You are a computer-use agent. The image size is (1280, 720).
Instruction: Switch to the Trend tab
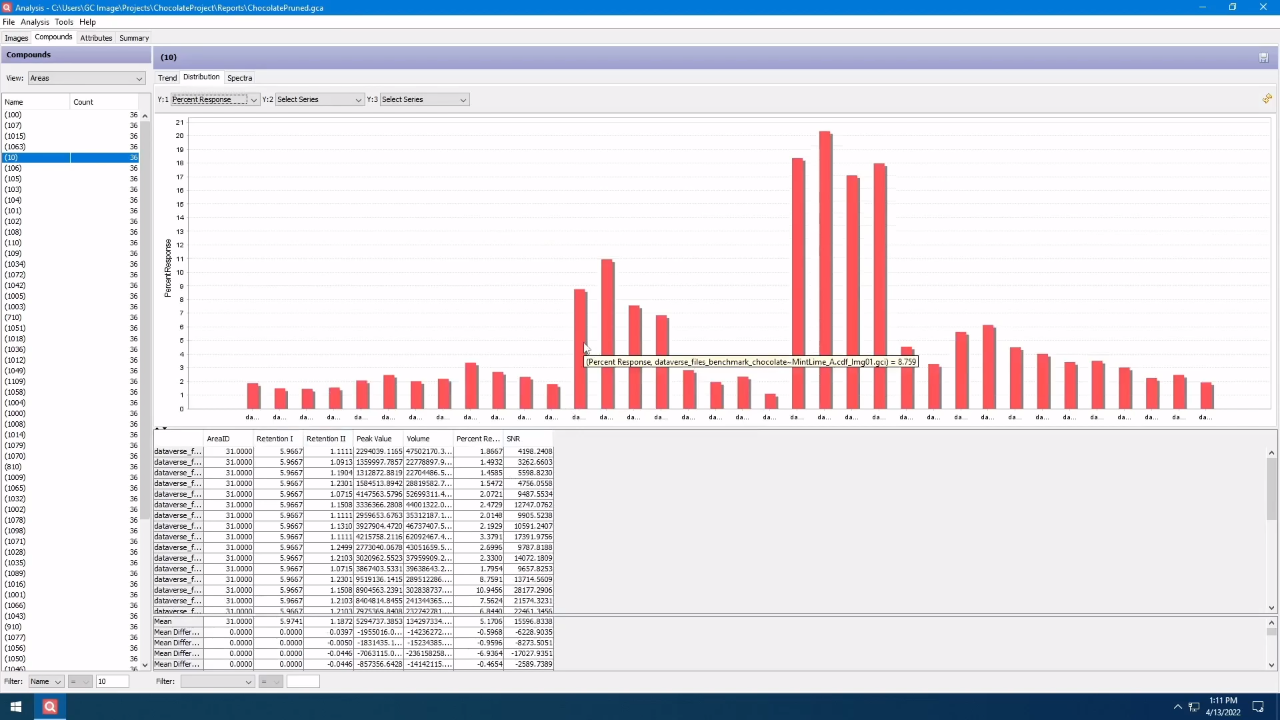[x=167, y=78]
